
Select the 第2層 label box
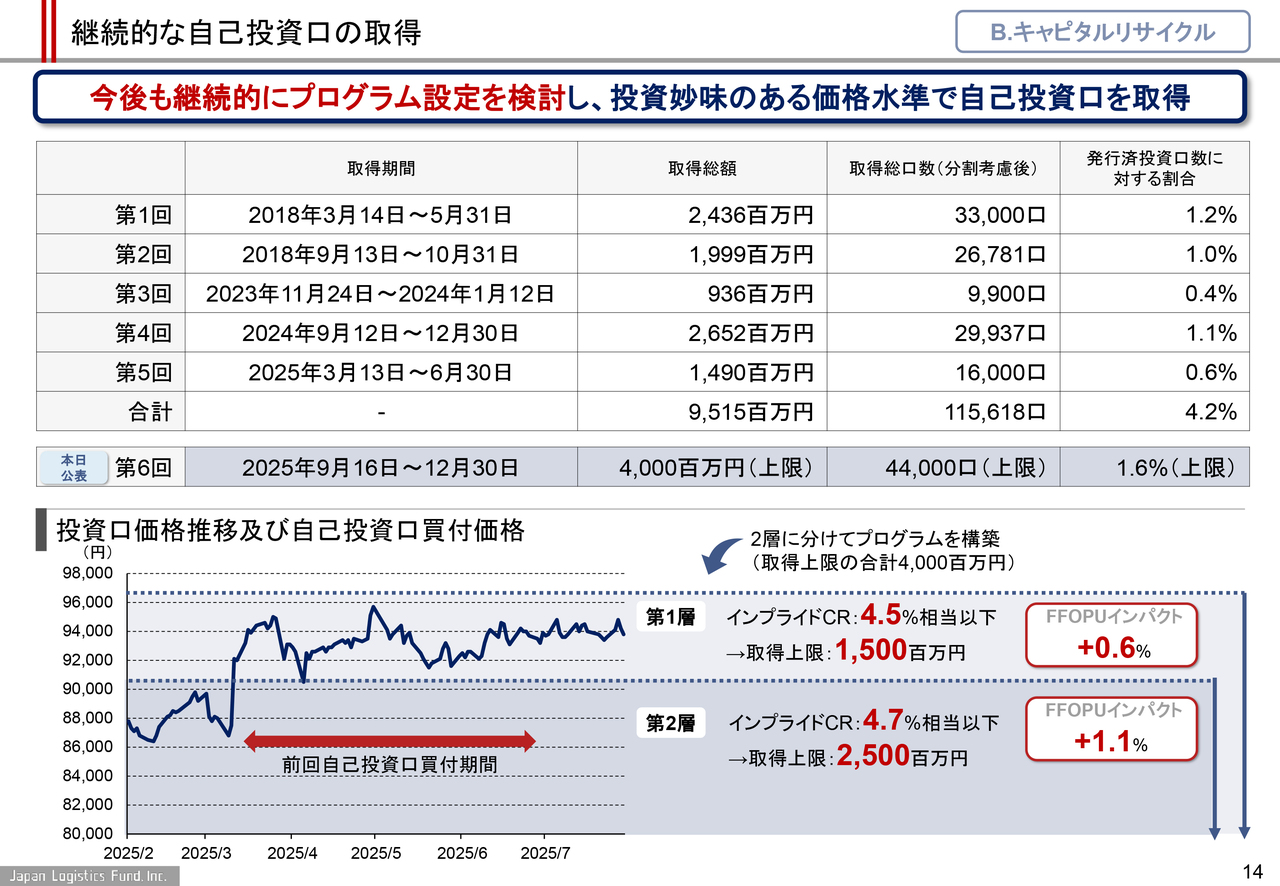pos(670,723)
